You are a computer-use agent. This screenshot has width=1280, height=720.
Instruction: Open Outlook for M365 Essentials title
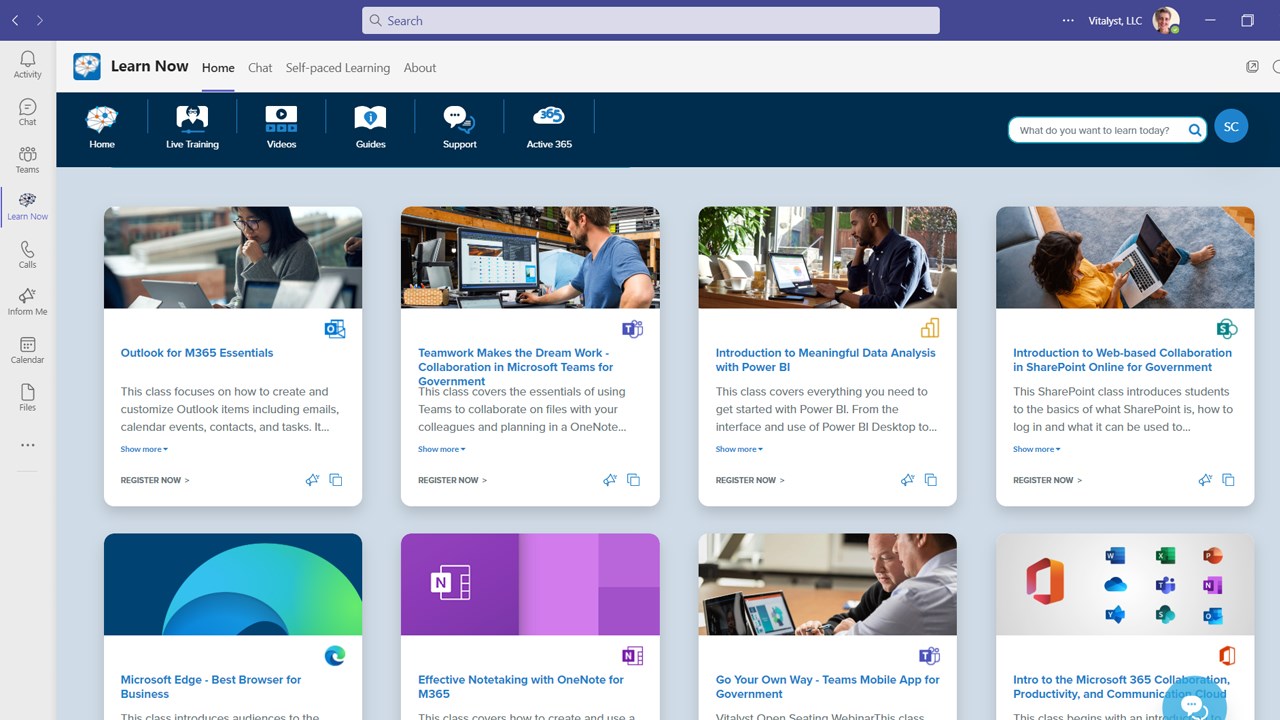point(197,353)
